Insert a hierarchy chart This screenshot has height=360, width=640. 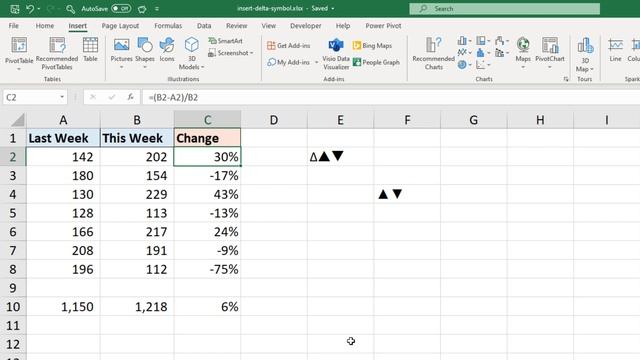click(483, 41)
